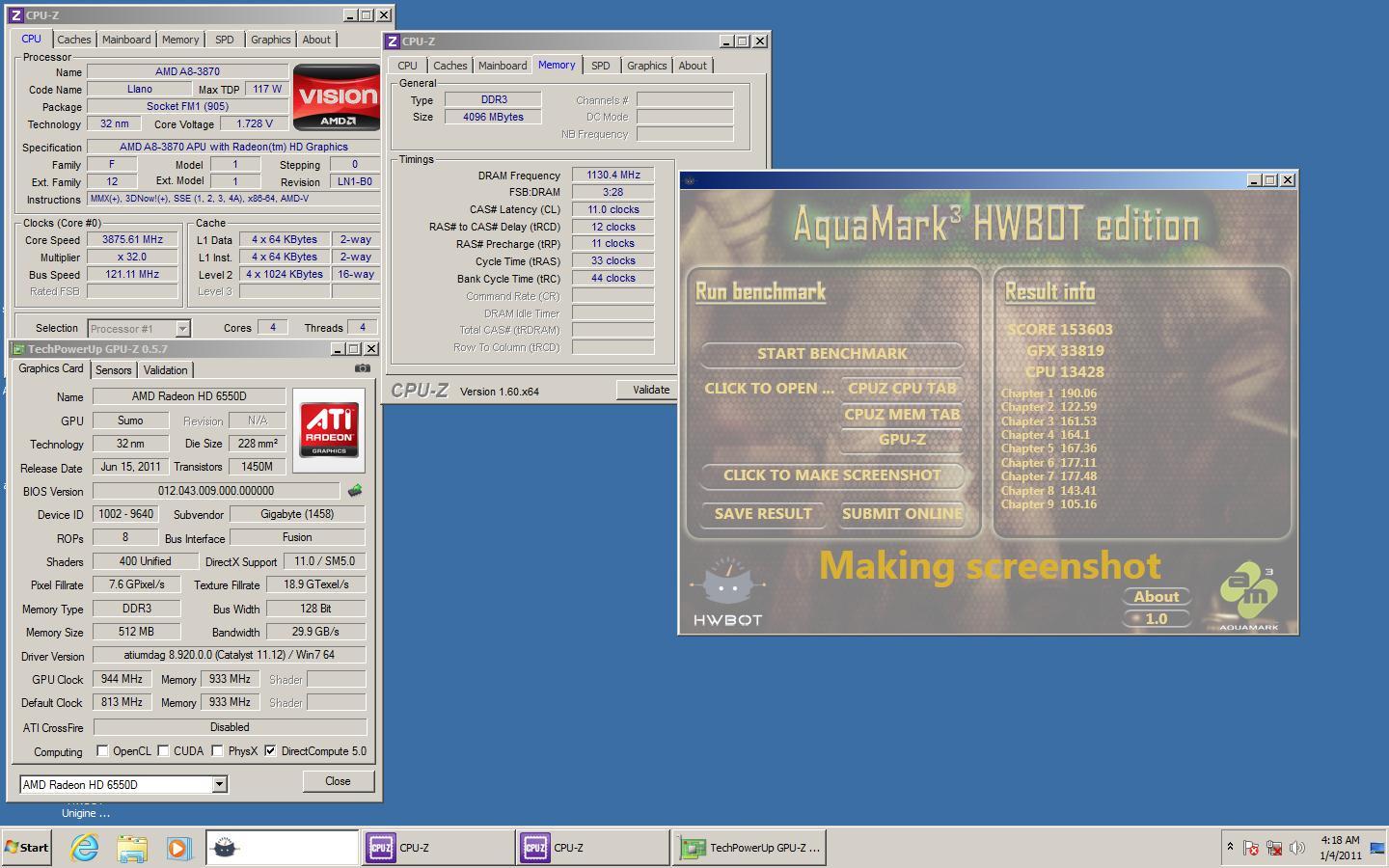Click the Driver Version field in GPU-Z
The height and width of the screenshot is (868, 1389).
click(x=230, y=655)
